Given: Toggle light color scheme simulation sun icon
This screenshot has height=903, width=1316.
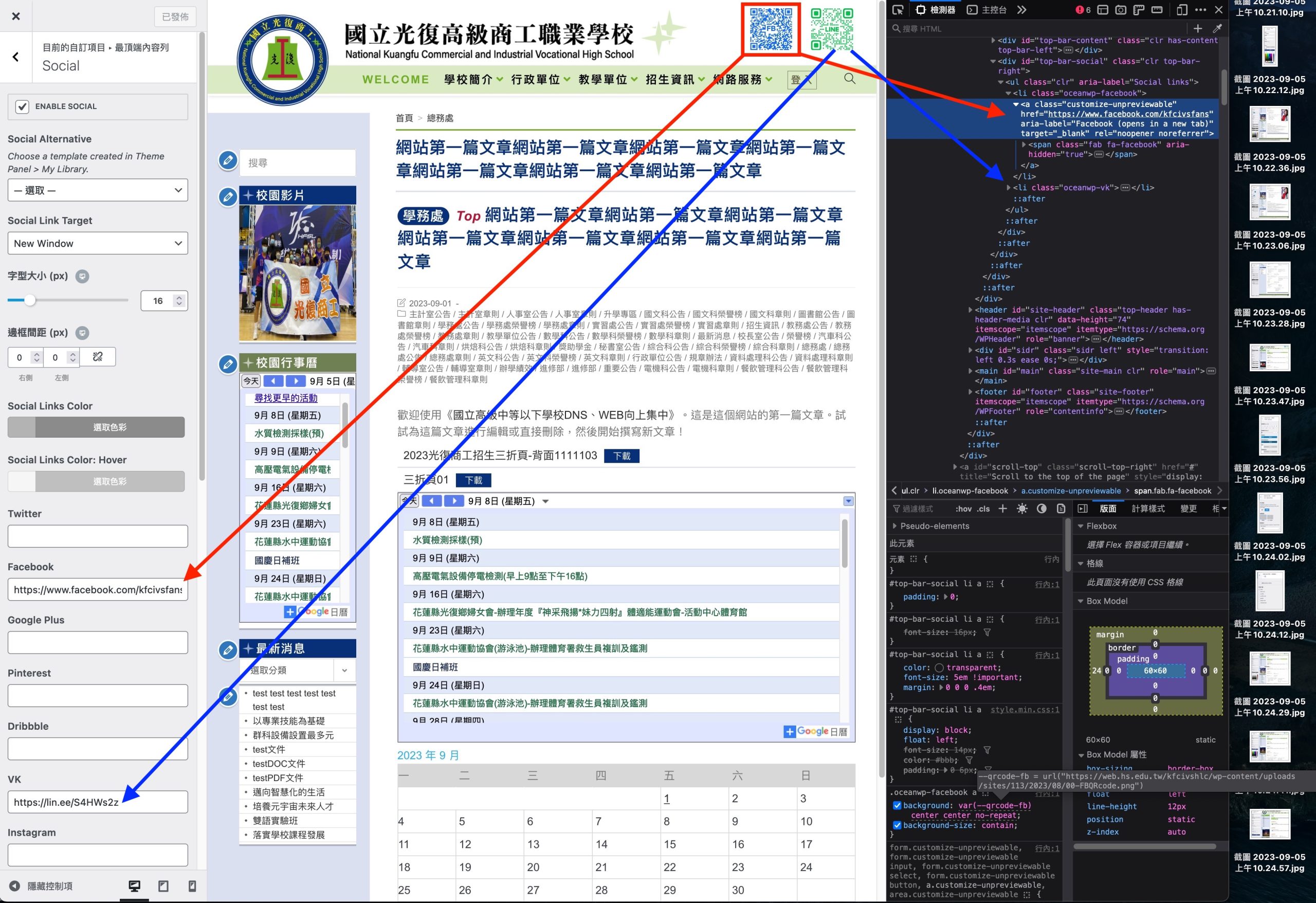Looking at the screenshot, I should click(x=1022, y=509).
